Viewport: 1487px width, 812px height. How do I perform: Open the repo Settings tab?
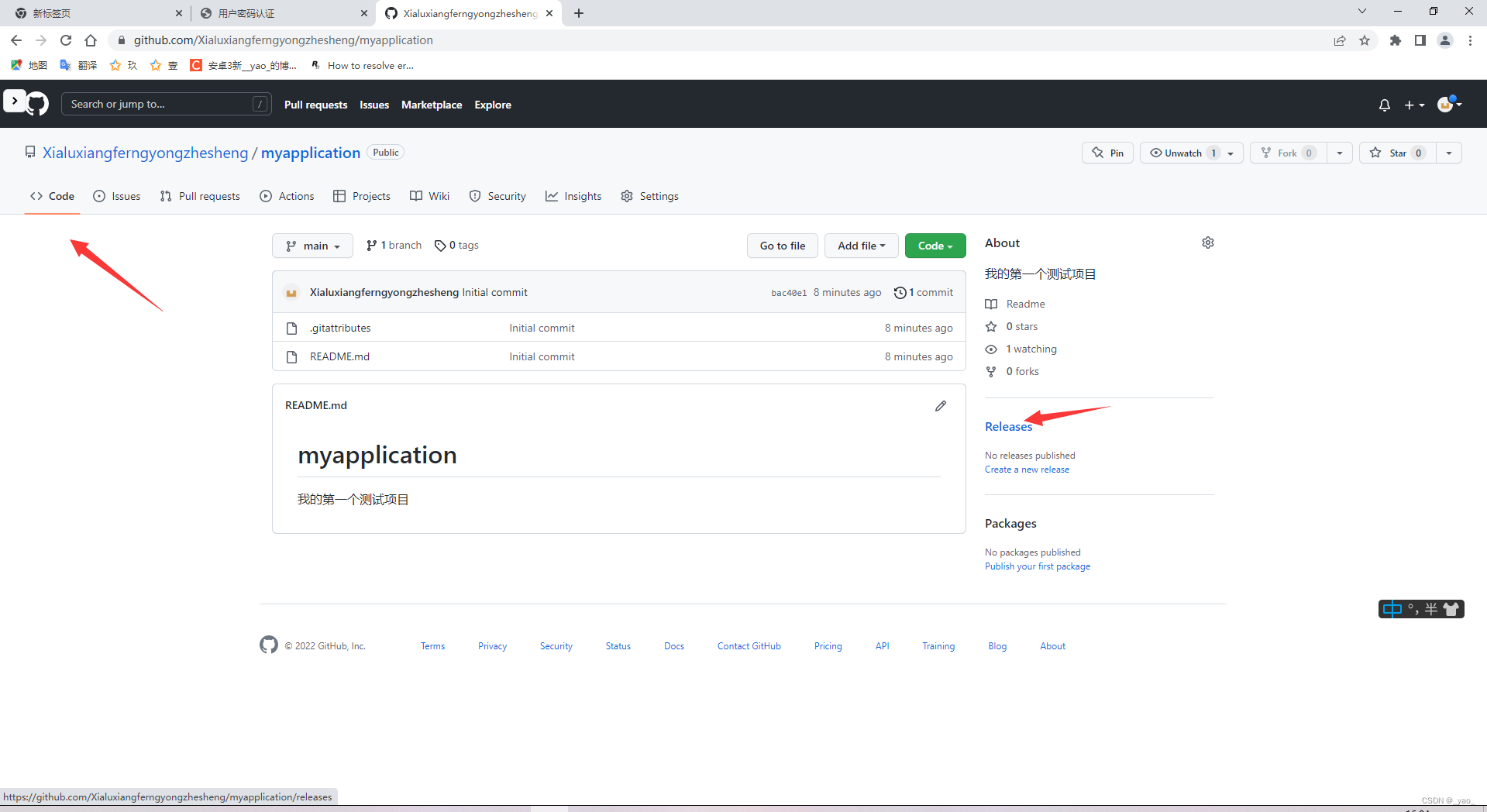tap(650, 196)
